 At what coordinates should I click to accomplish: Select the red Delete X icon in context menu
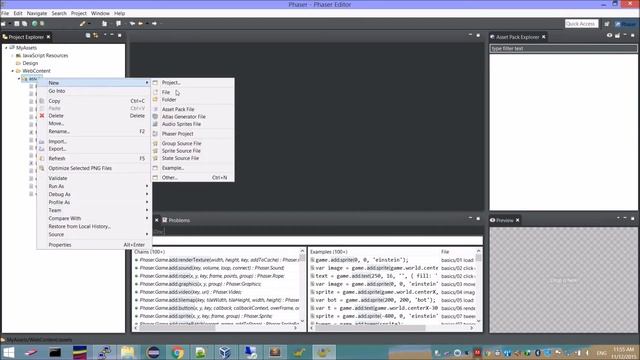[42, 116]
